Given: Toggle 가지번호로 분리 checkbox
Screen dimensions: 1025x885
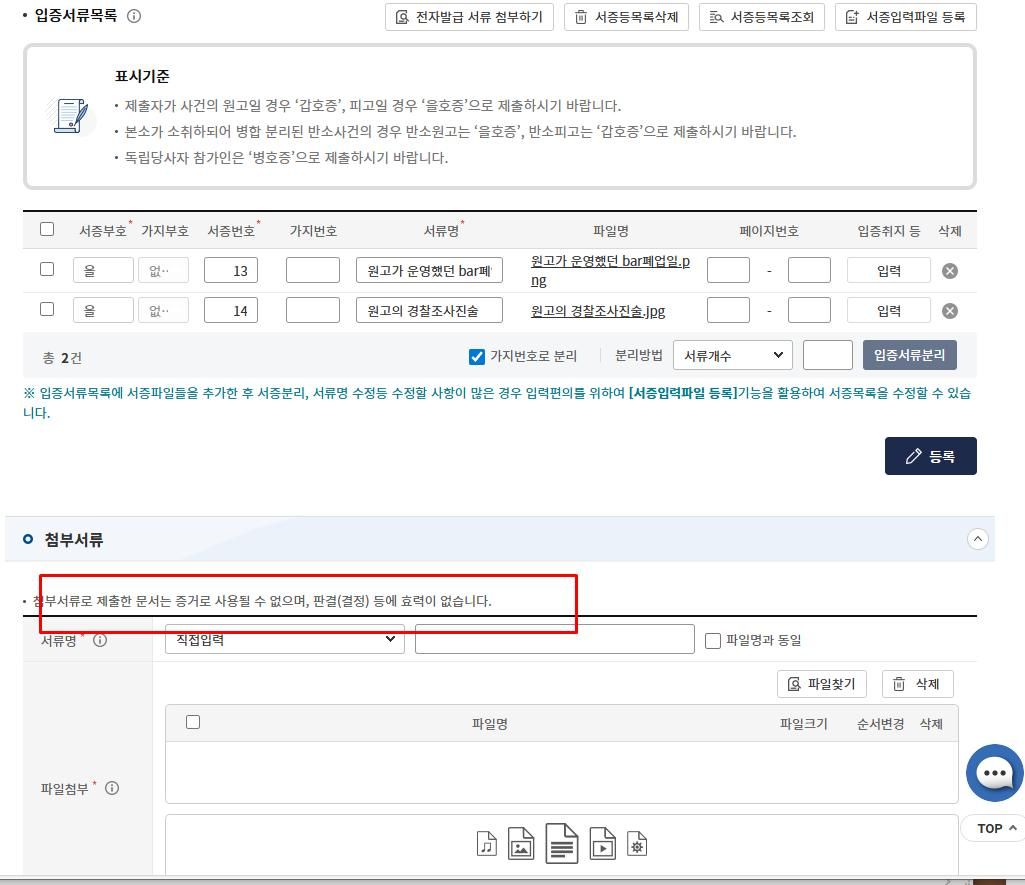Looking at the screenshot, I should 477,356.
